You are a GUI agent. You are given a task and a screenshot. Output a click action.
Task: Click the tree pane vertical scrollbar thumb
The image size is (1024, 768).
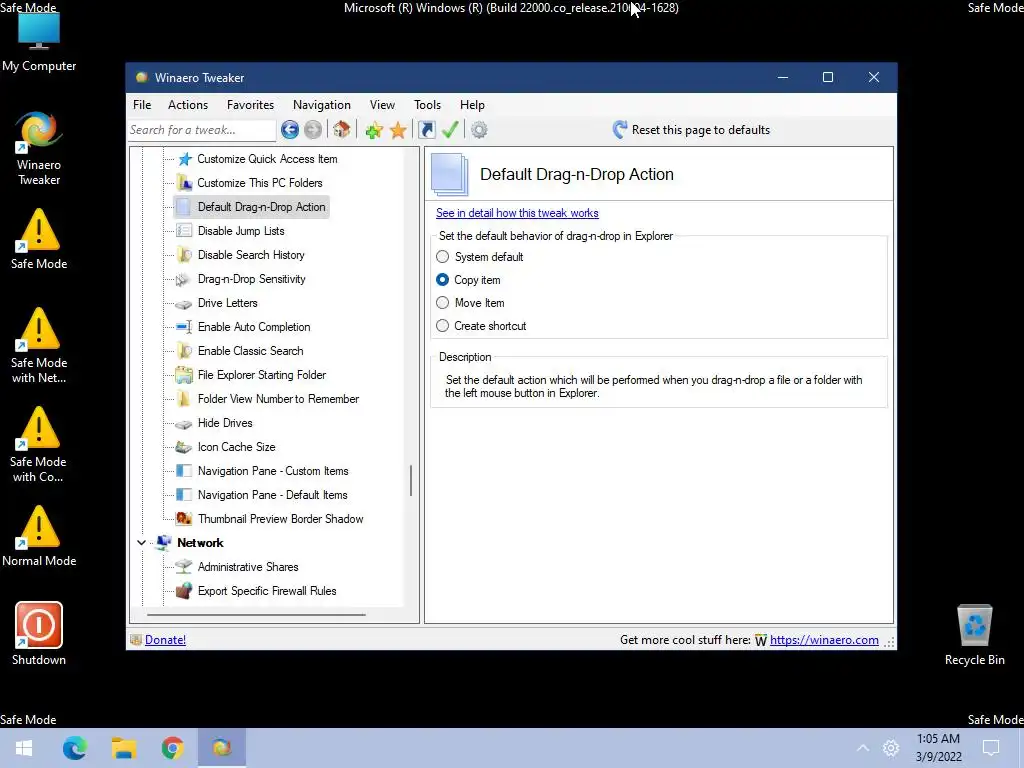coord(411,481)
